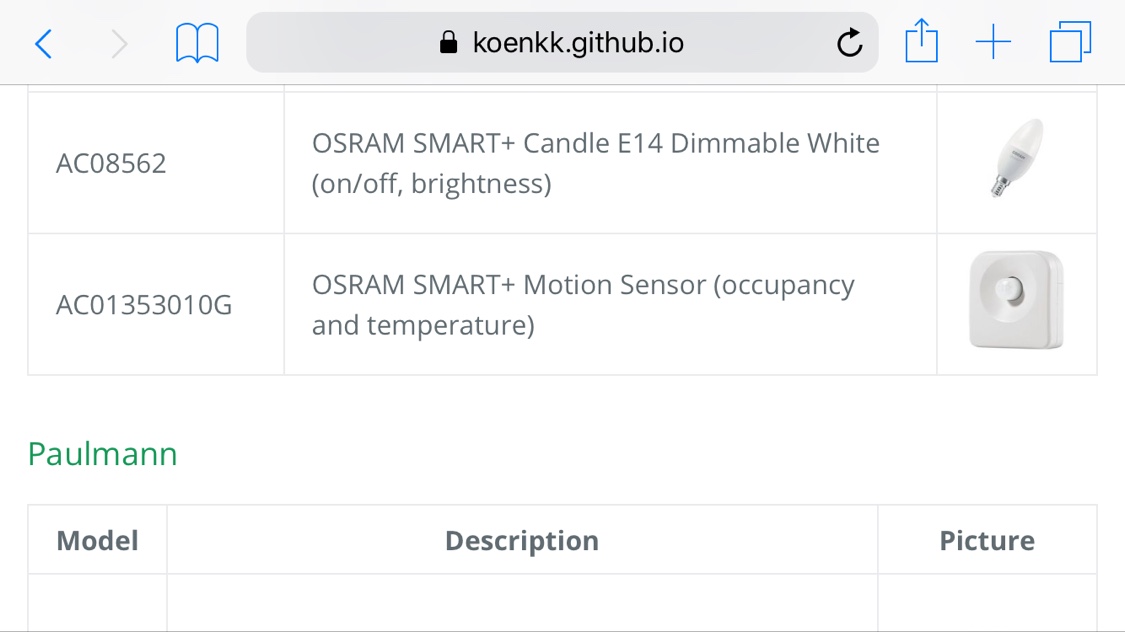Select model number AC01353010G
This screenshot has height=632, width=1125.
click(144, 305)
